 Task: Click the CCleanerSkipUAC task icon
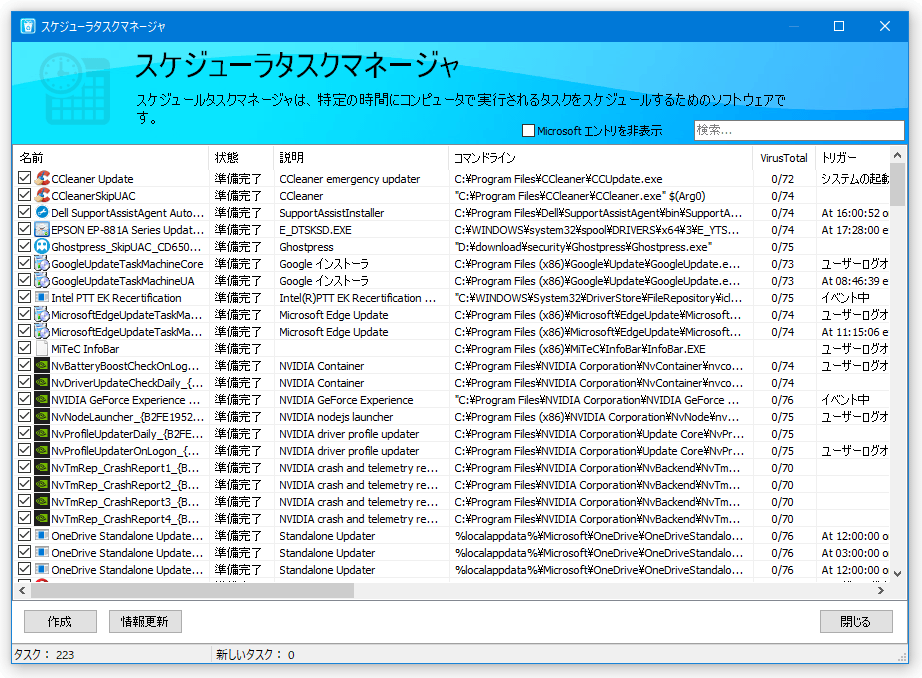pyautogui.click(x=42, y=195)
